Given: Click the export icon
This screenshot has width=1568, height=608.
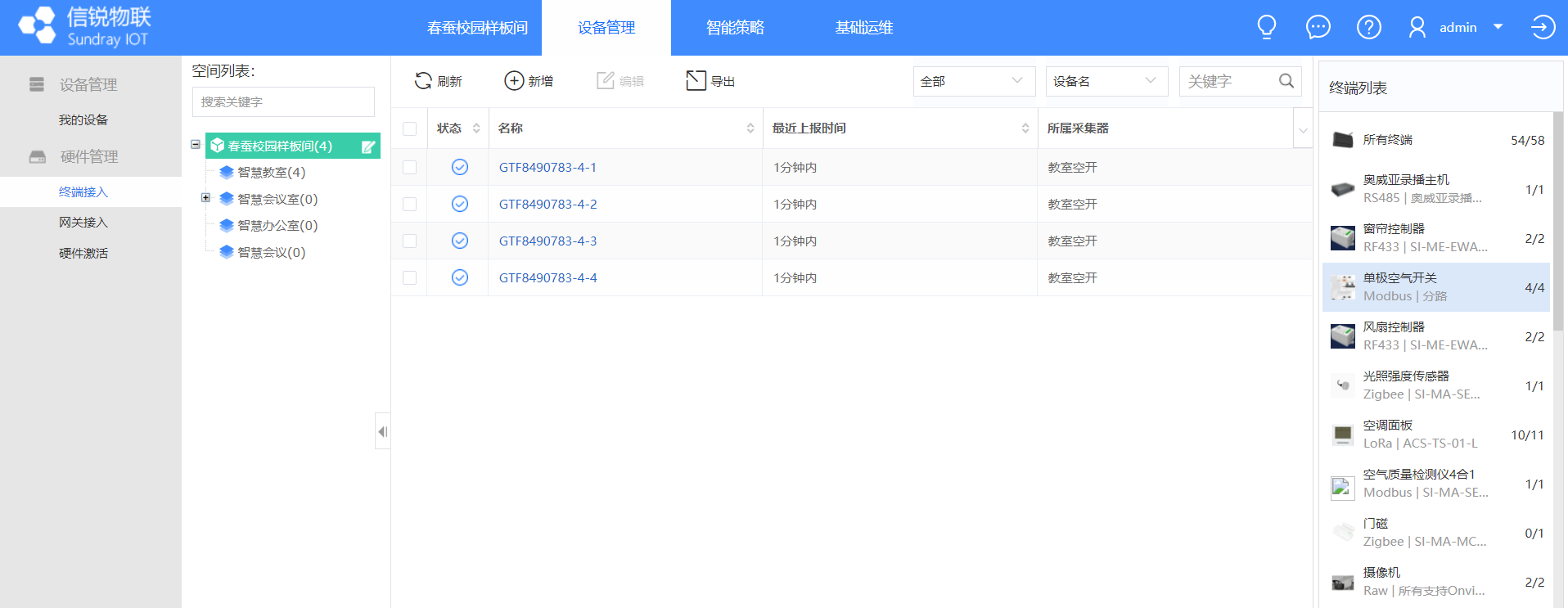Looking at the screenshot, I should click(x=696, y=81).
